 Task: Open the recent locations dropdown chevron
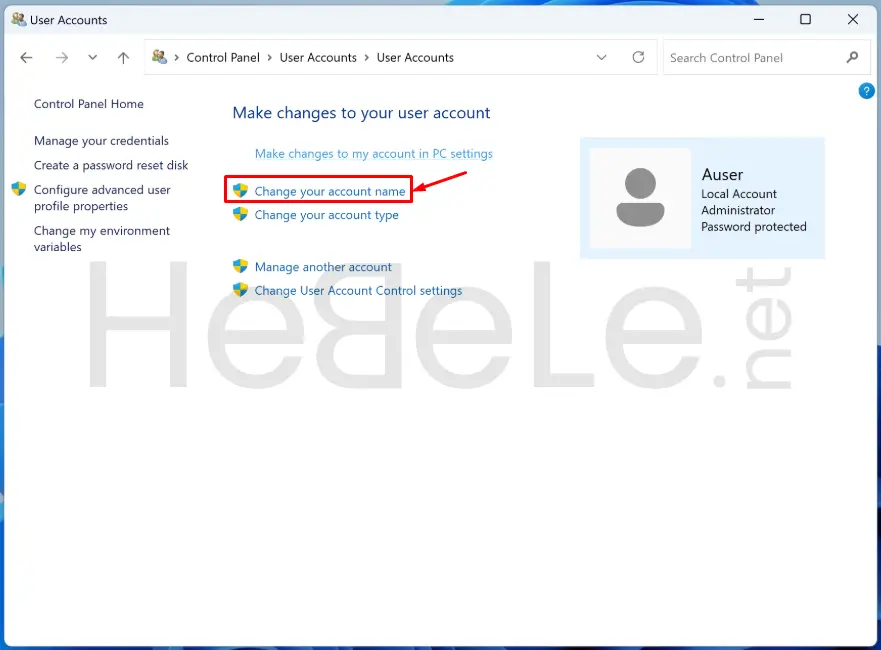pos(93,57)
